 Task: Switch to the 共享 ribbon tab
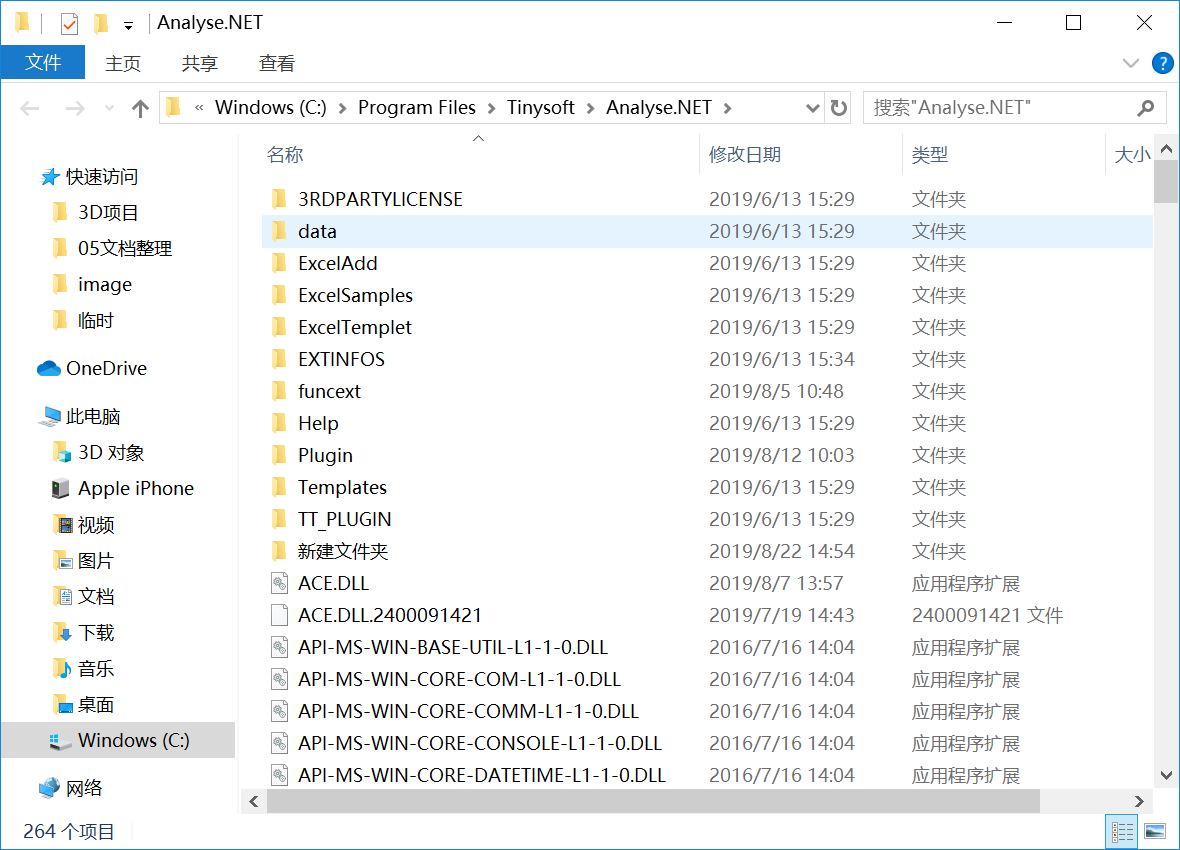click(199, 63)
